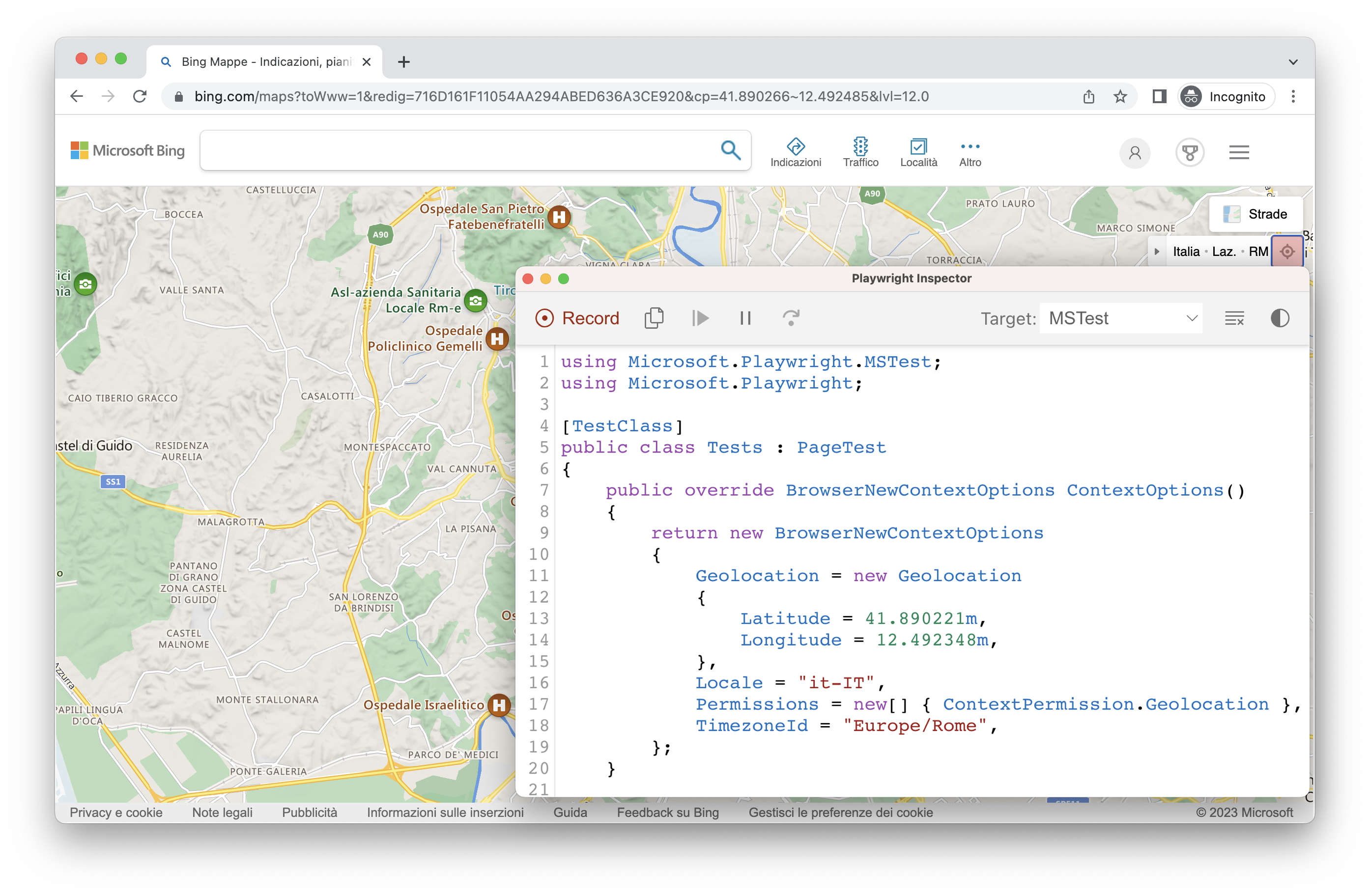
Task: Click Ospedale Policlinico Gemelli marker
Action: click(x=497, y=339)
